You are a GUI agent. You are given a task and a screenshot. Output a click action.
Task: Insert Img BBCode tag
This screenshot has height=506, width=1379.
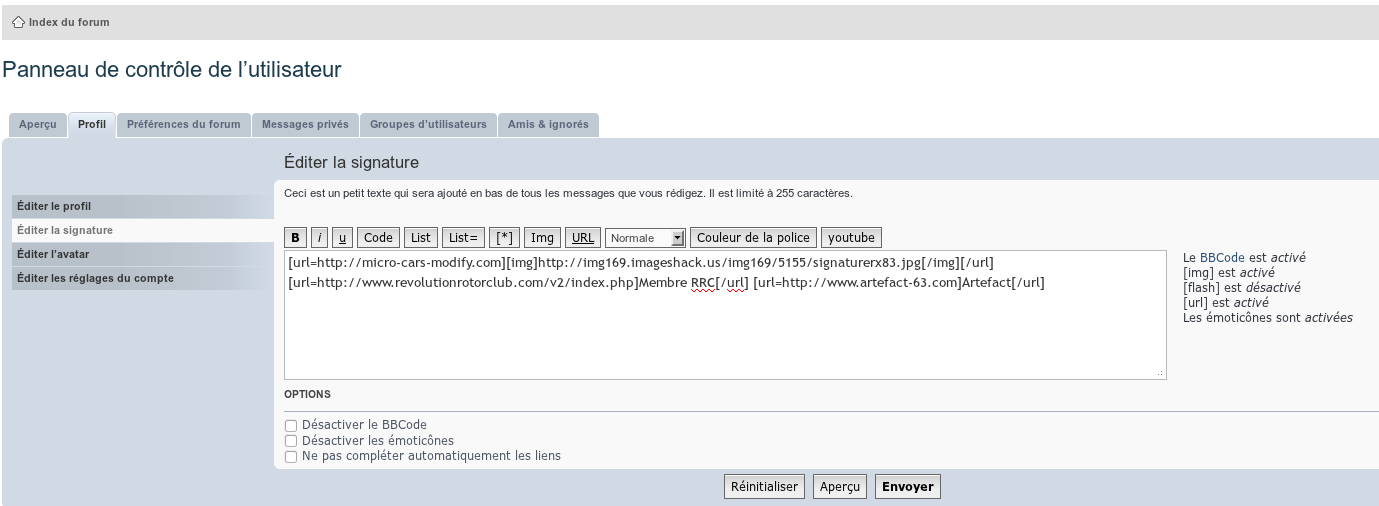click(x=543, y=238)
